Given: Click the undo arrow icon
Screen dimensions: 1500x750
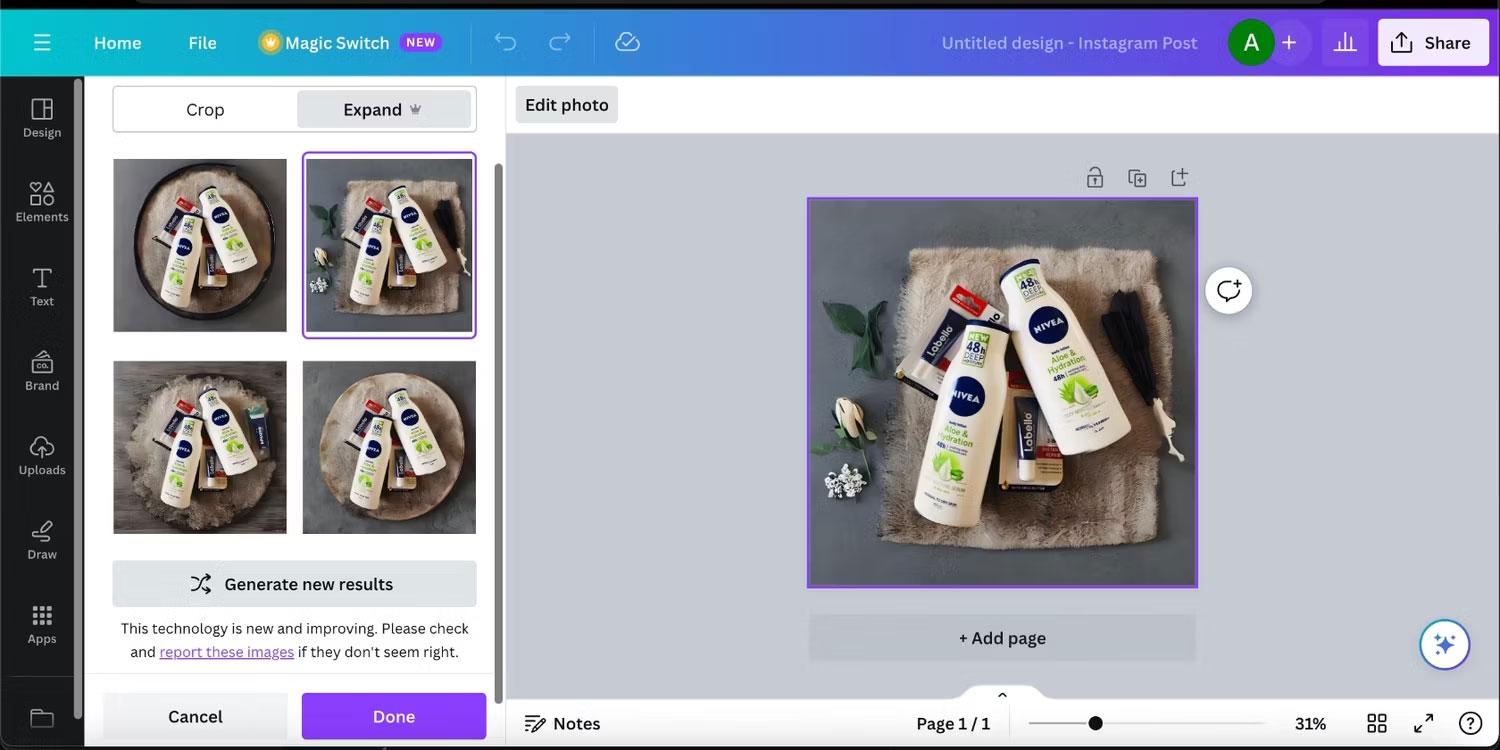Looking at the screenshot, I should pyautogui.click(x=506, y=42).
